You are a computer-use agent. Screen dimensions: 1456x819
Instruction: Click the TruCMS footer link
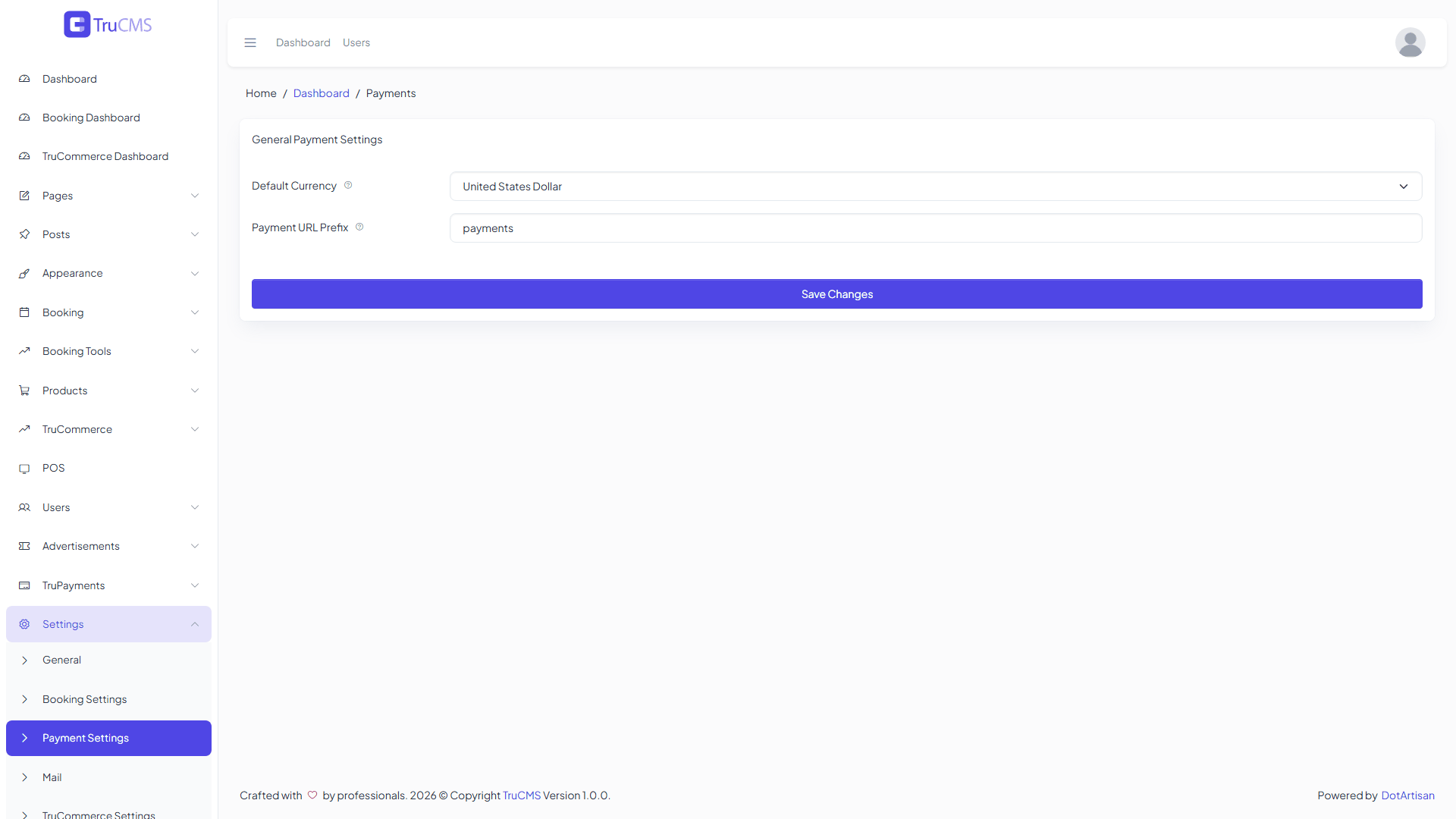[522, 795]
